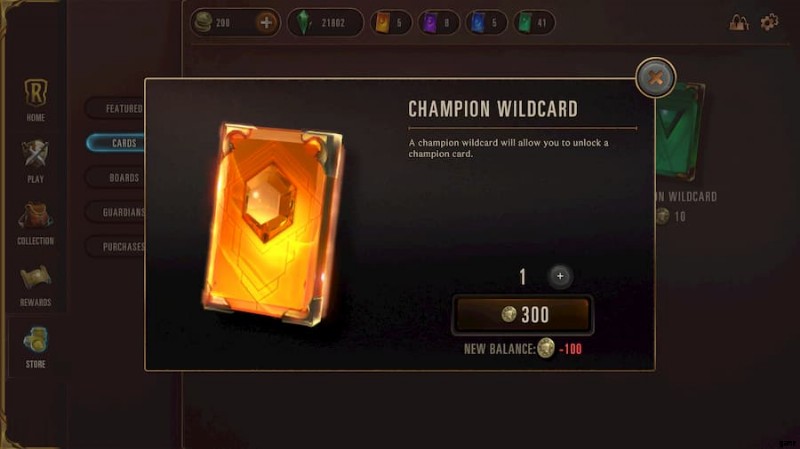Open the friends icon near settings
This screenshot has width=800, height=449.
pyautogui.click(x=738, y=22)
